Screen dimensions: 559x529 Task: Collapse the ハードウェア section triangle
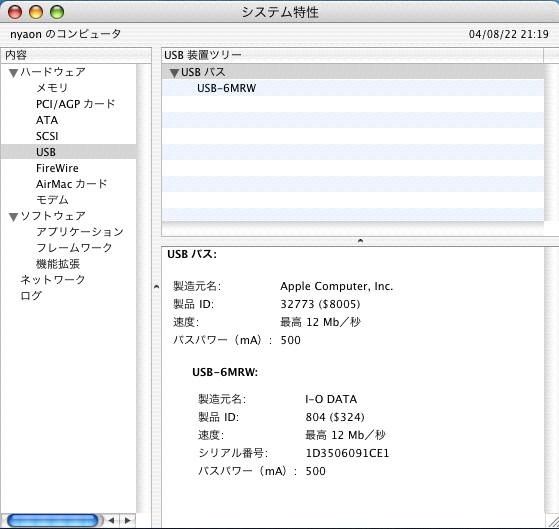pos(14,73)
